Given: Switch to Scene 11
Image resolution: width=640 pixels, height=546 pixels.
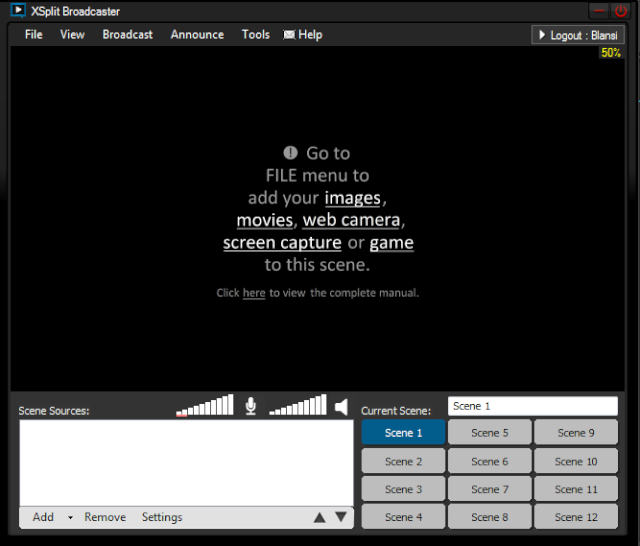Looking at the screenshot, I should coord(576,489).
